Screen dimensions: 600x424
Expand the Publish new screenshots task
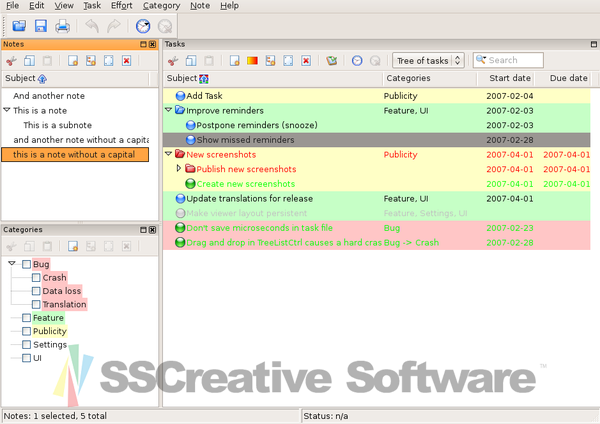pos(178,168)
